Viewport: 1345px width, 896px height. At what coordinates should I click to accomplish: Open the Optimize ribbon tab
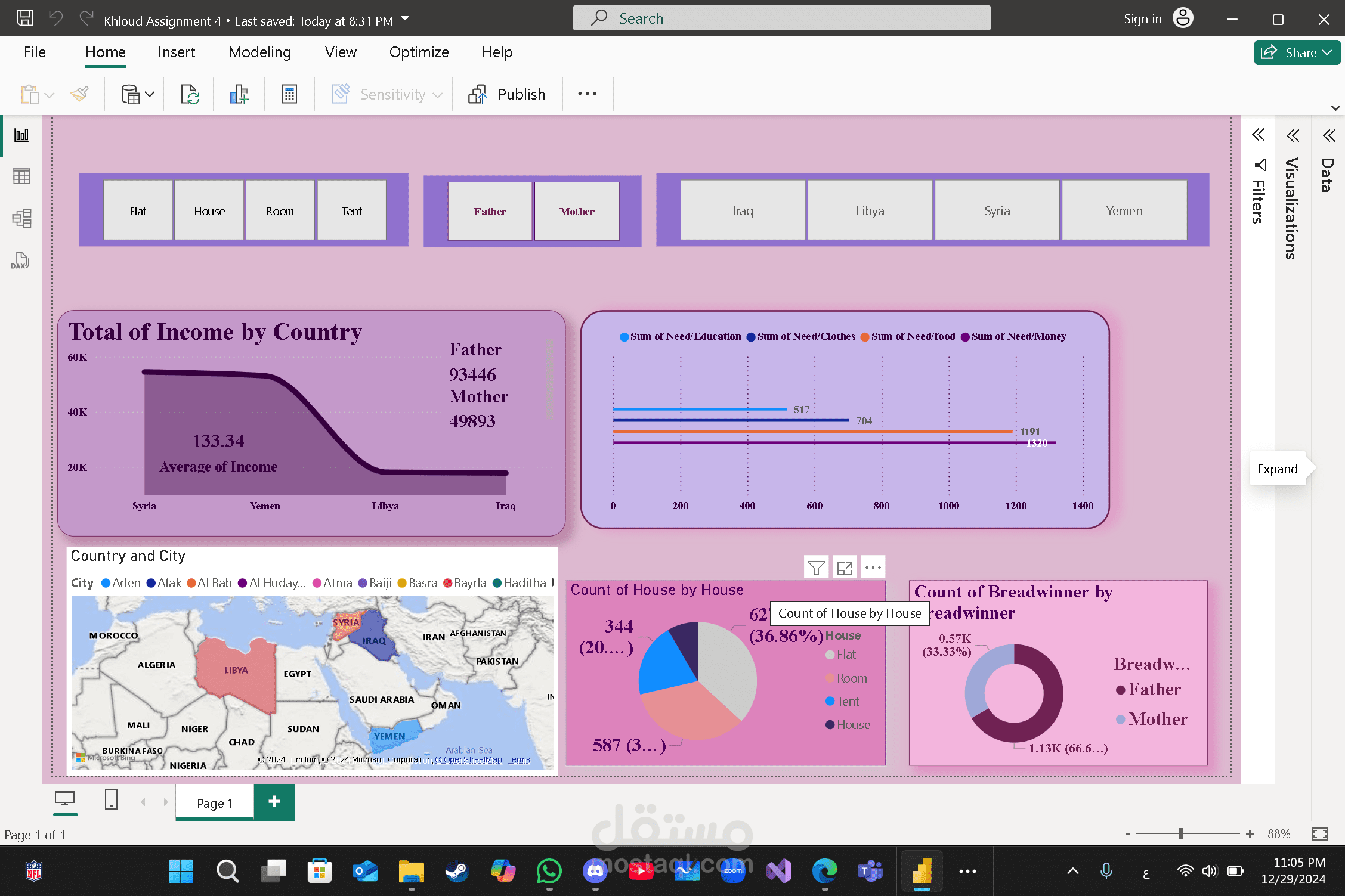point(419,52)
